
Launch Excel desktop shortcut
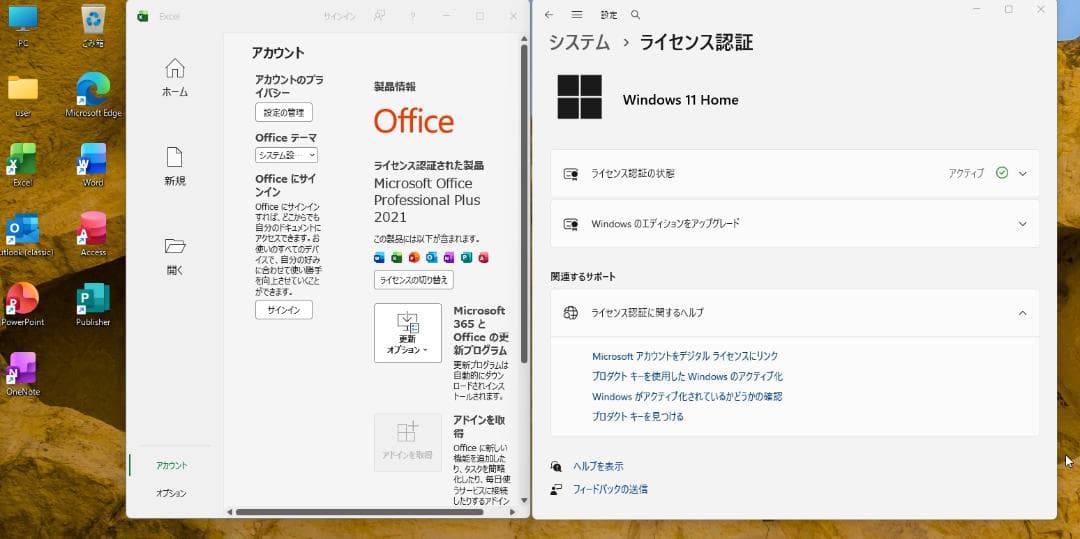[23, 165]
